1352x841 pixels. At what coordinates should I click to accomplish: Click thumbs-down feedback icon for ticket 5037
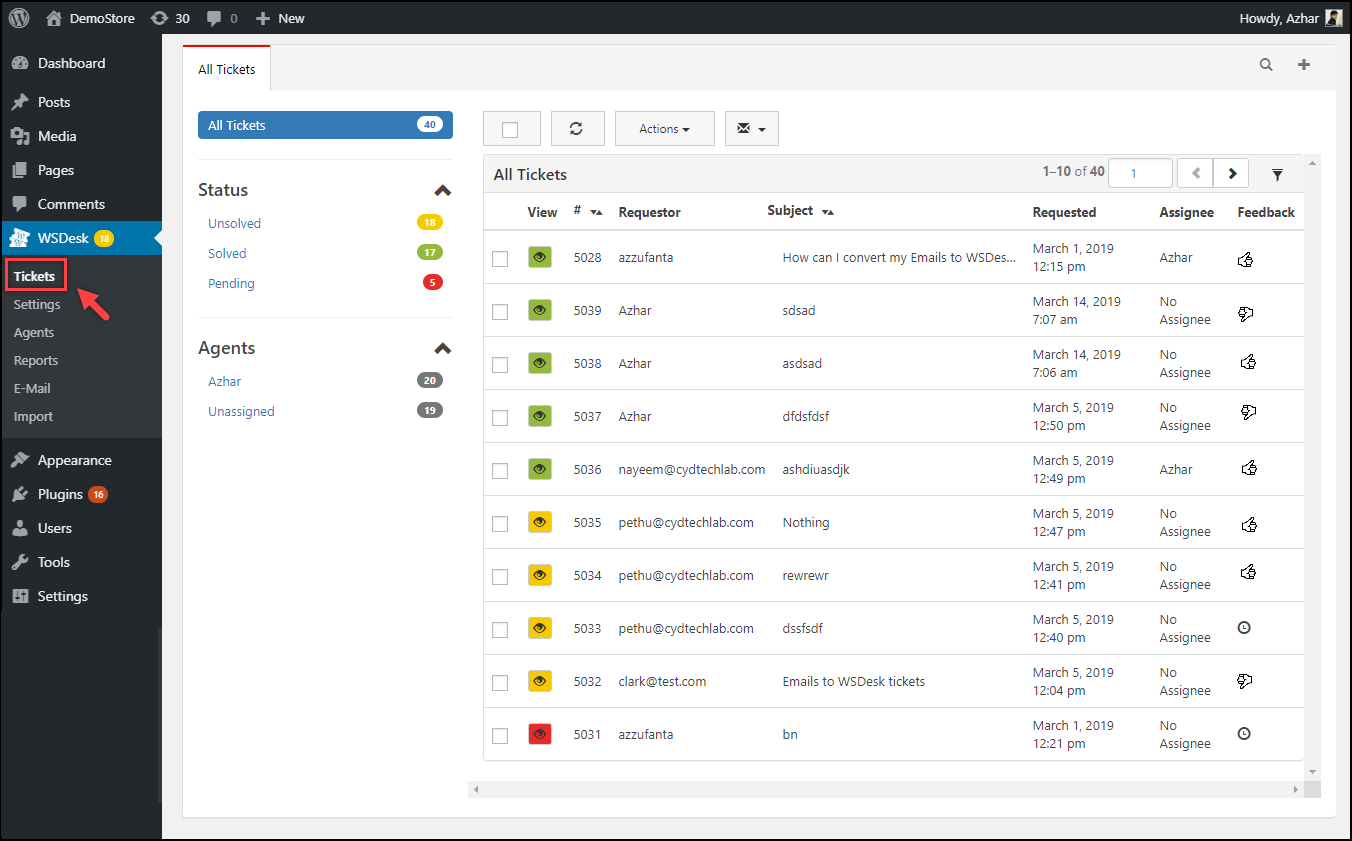1248,411
